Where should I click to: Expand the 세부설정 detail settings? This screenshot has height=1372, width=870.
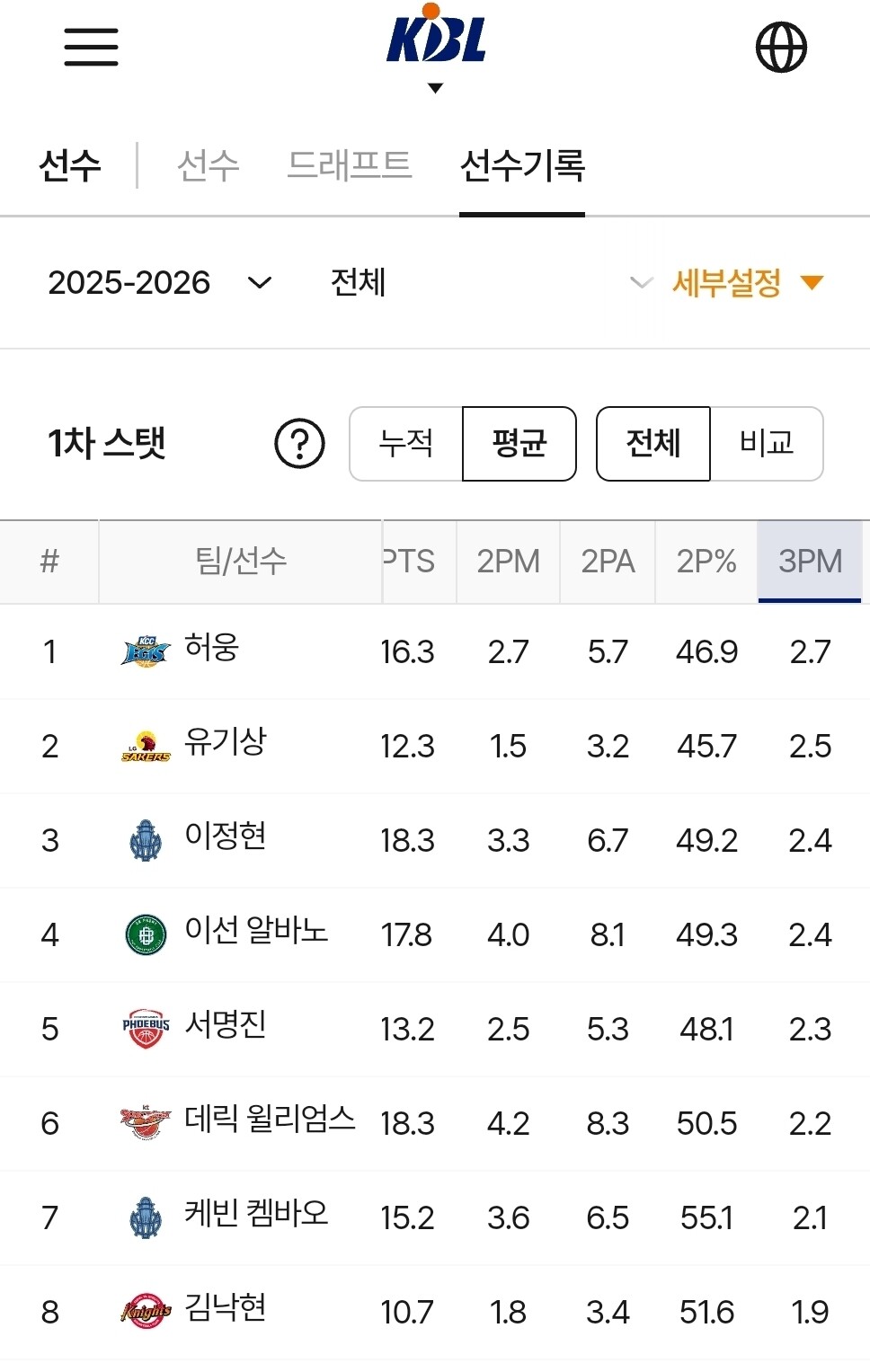748,283
